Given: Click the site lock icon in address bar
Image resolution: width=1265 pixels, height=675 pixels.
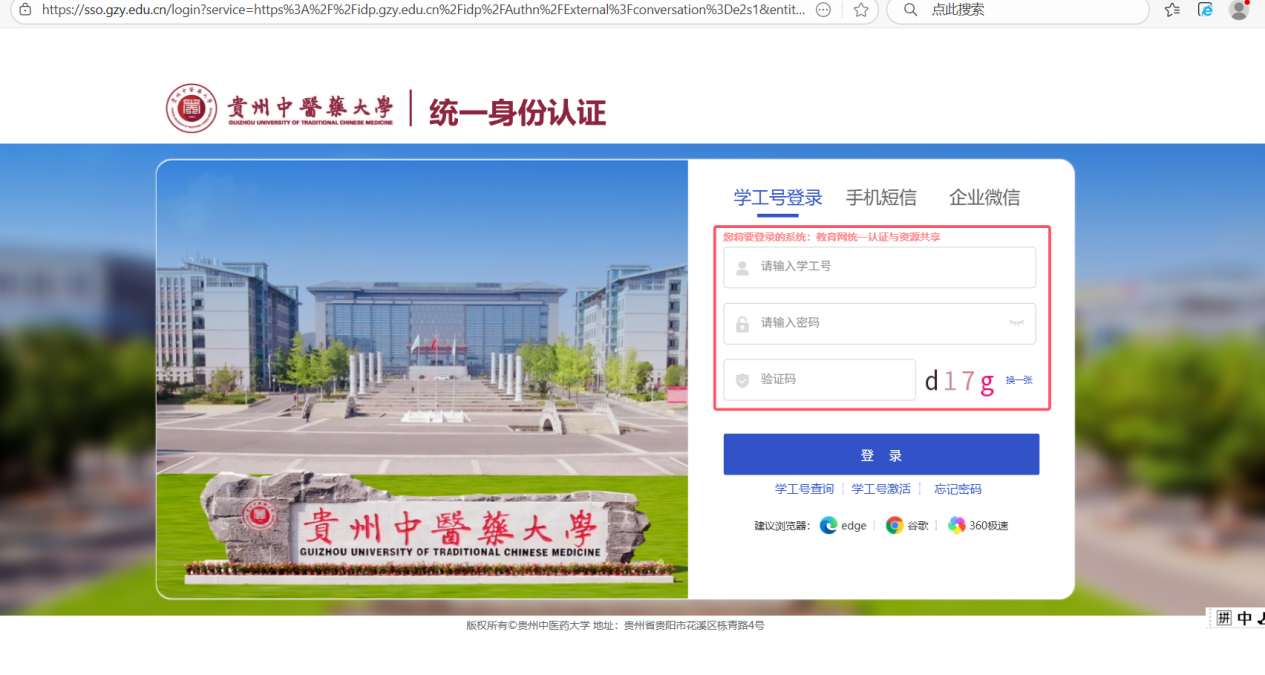Looking at the screenshot, I should pyautogui.click(x=25, y=10).
